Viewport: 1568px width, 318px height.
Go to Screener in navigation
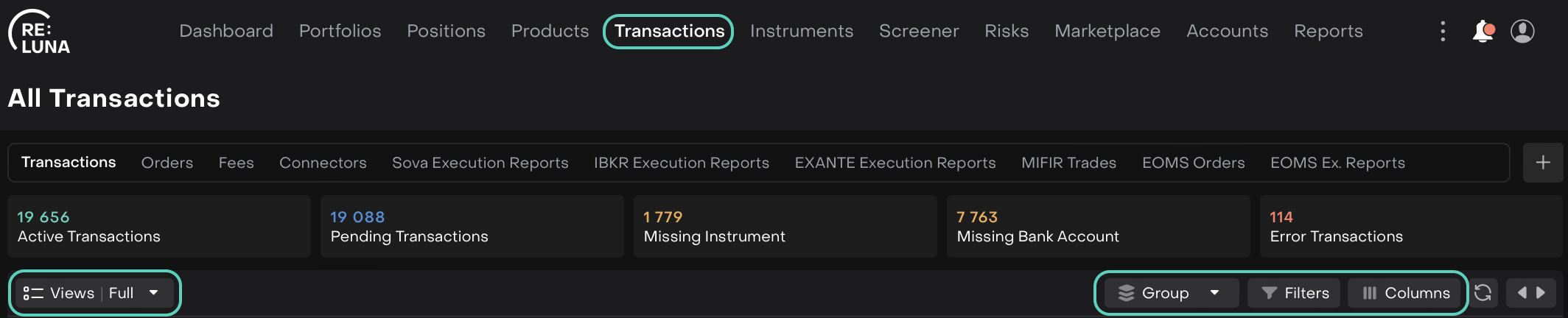point(919,31)
